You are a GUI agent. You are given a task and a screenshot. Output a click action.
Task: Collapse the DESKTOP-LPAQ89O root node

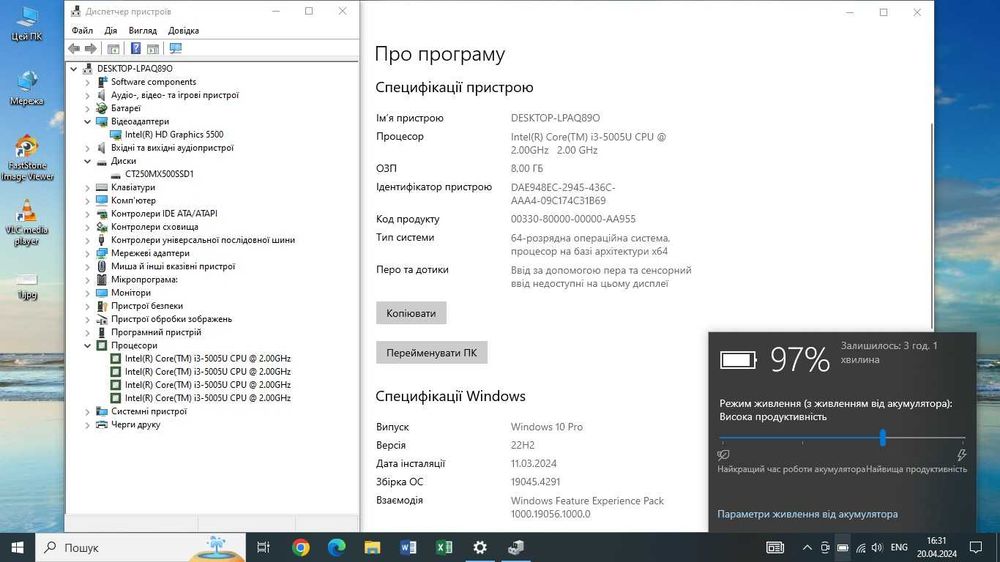74,68
